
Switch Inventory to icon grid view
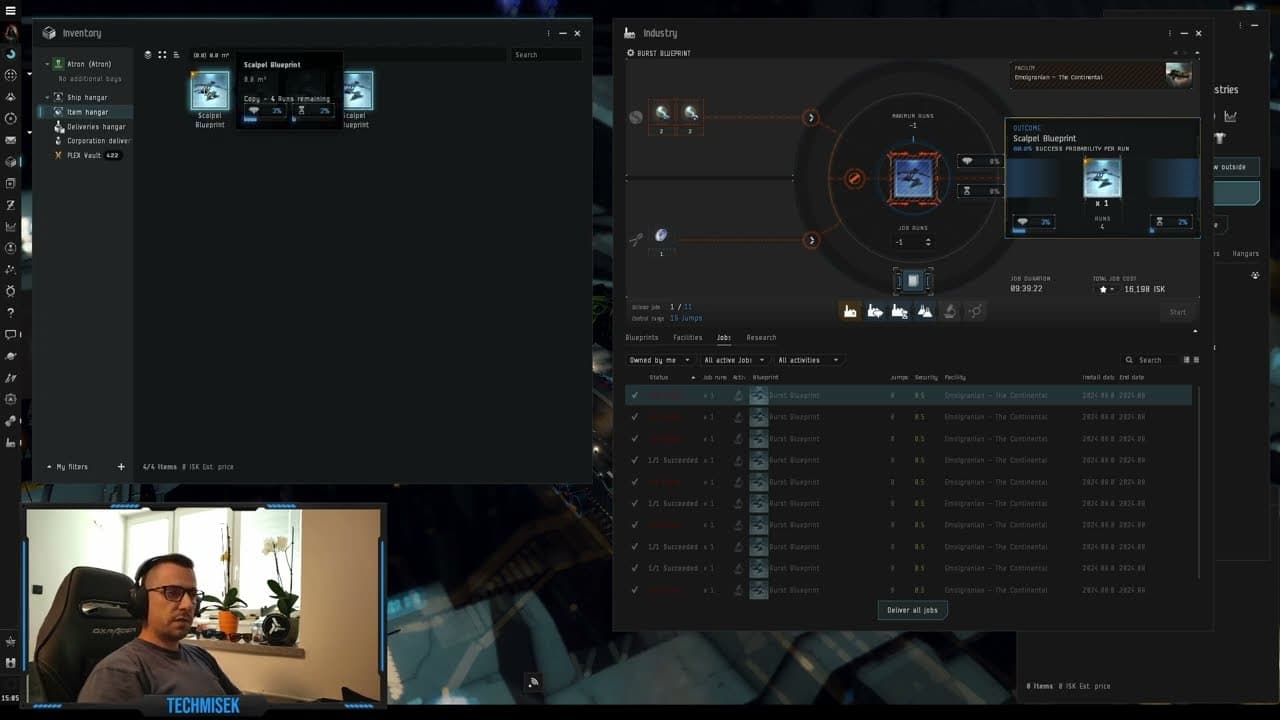162,55
